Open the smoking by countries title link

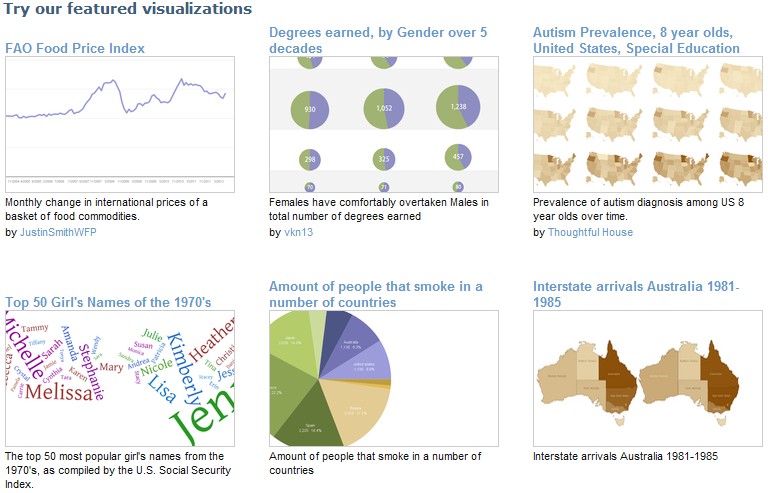pos(375,294)
